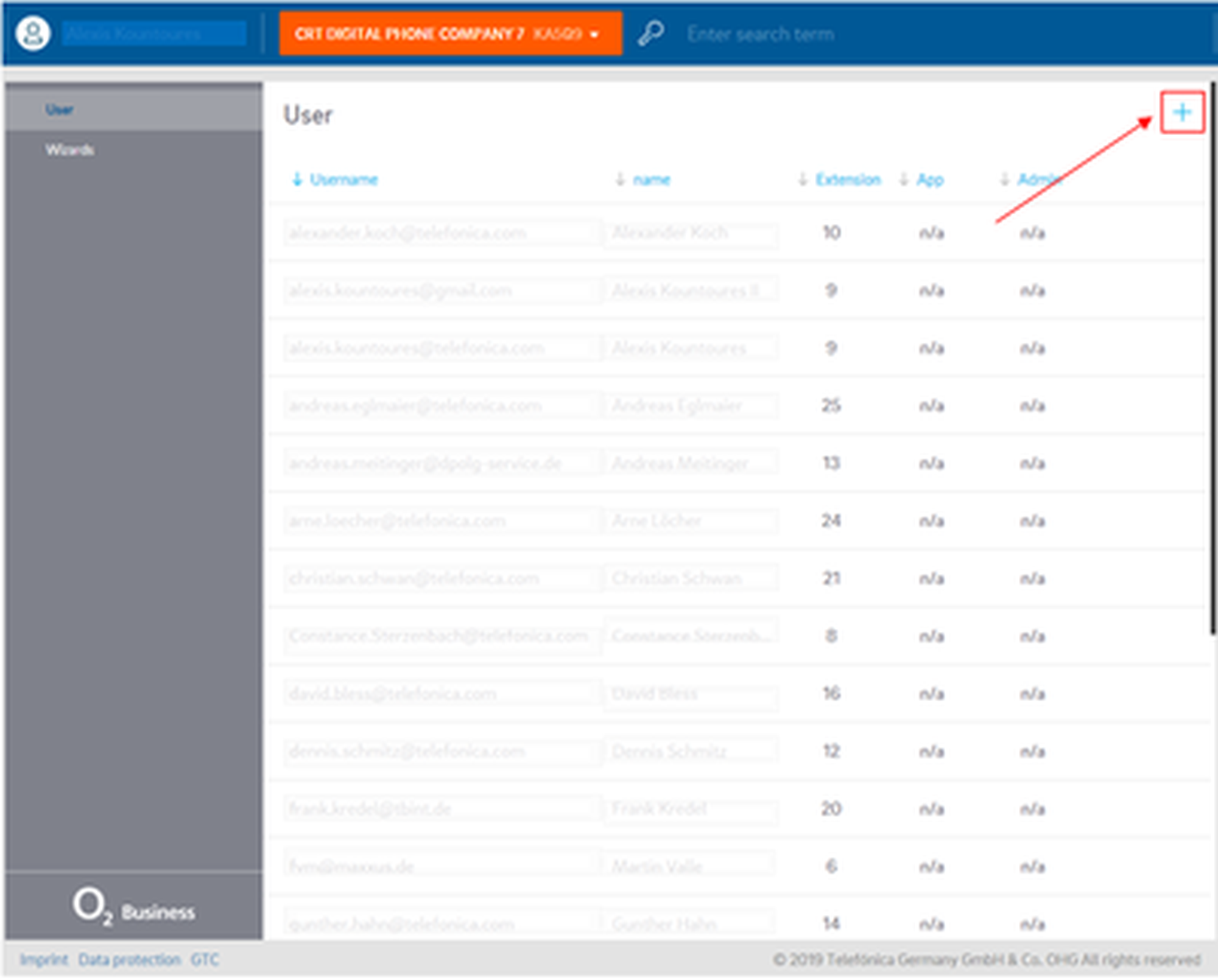
Task: Select Andreas Eglmaier name entry
Action: (x=677, y=405)
